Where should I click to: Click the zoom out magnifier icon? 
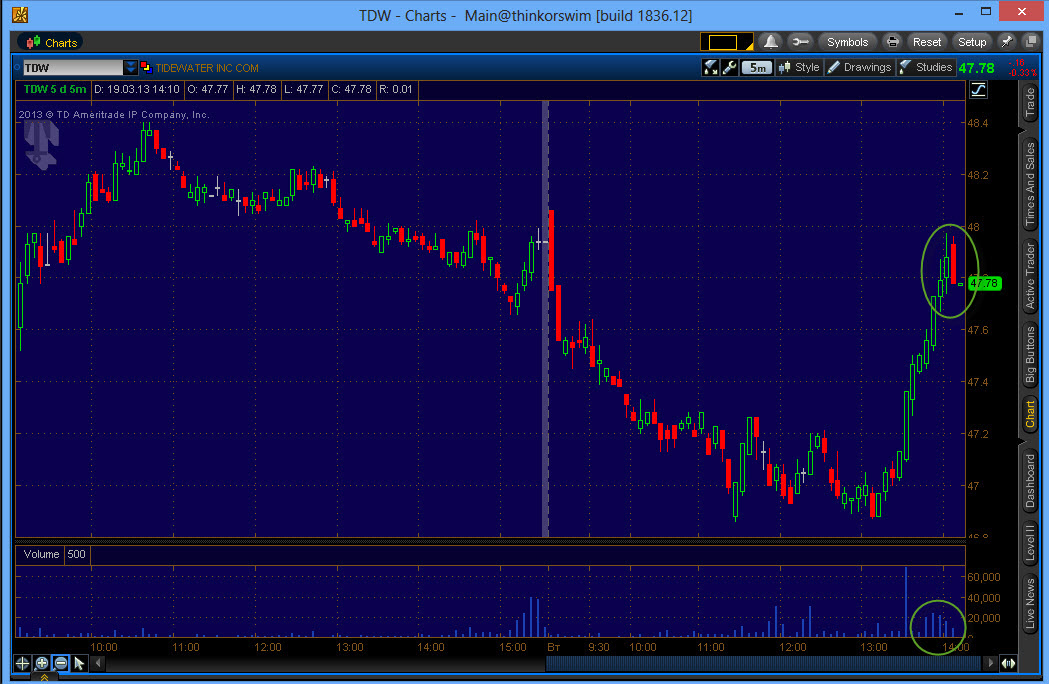pos(61,663)
